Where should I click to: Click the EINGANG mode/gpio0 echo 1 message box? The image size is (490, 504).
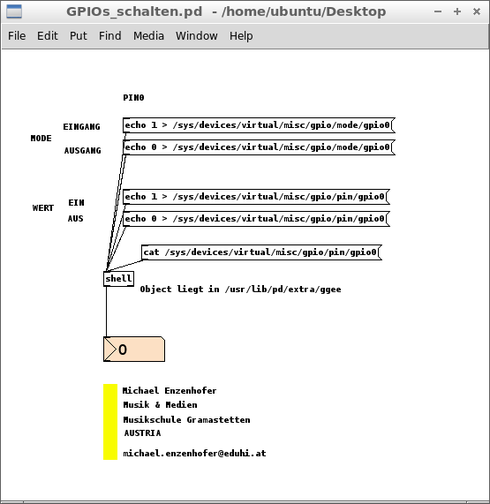click(x=259, y=125)
